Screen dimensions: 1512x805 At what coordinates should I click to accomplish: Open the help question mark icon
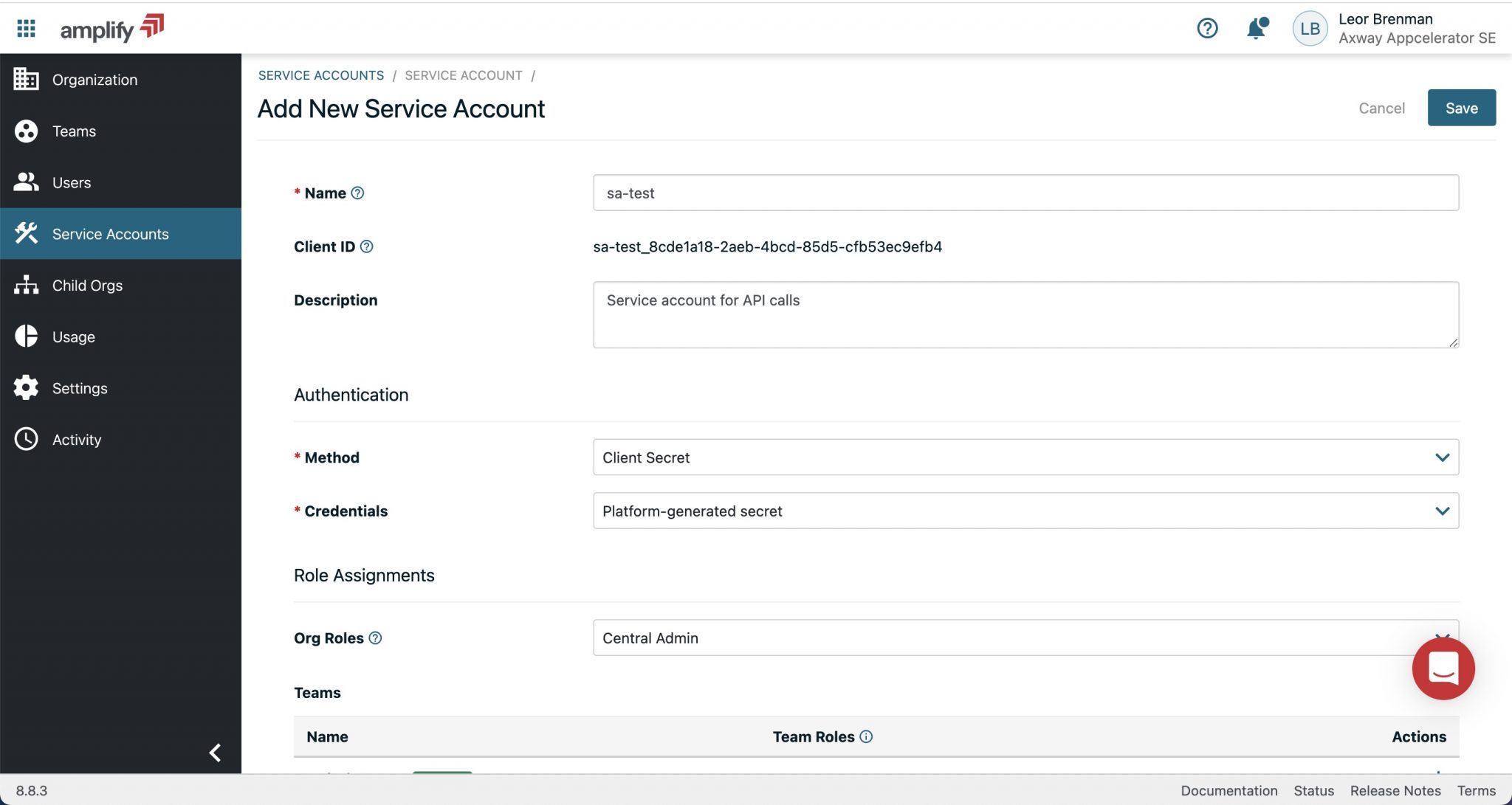point(1207,28)
